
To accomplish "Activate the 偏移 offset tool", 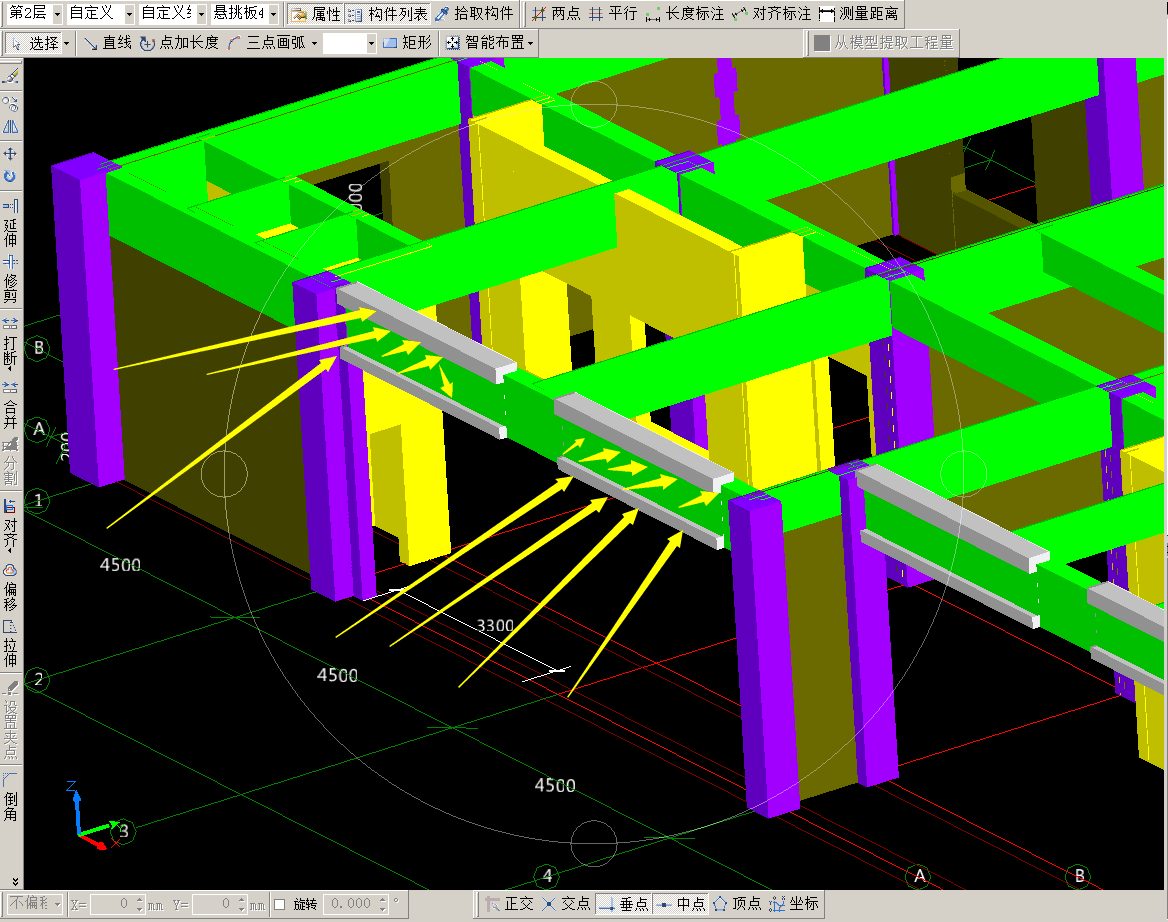I will click(x=10, y=588).
